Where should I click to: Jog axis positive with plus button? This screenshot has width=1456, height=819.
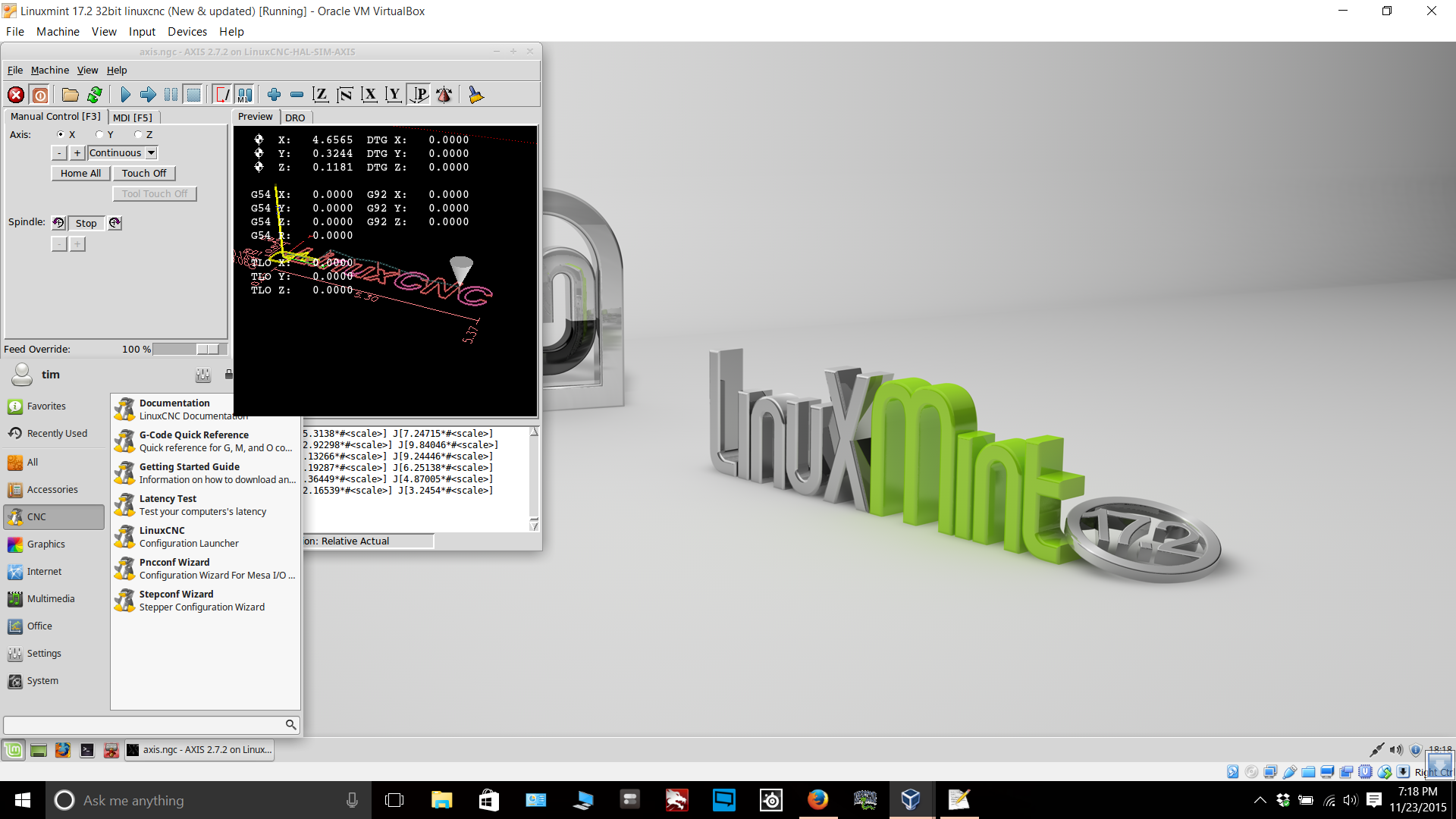click(77, 153)
